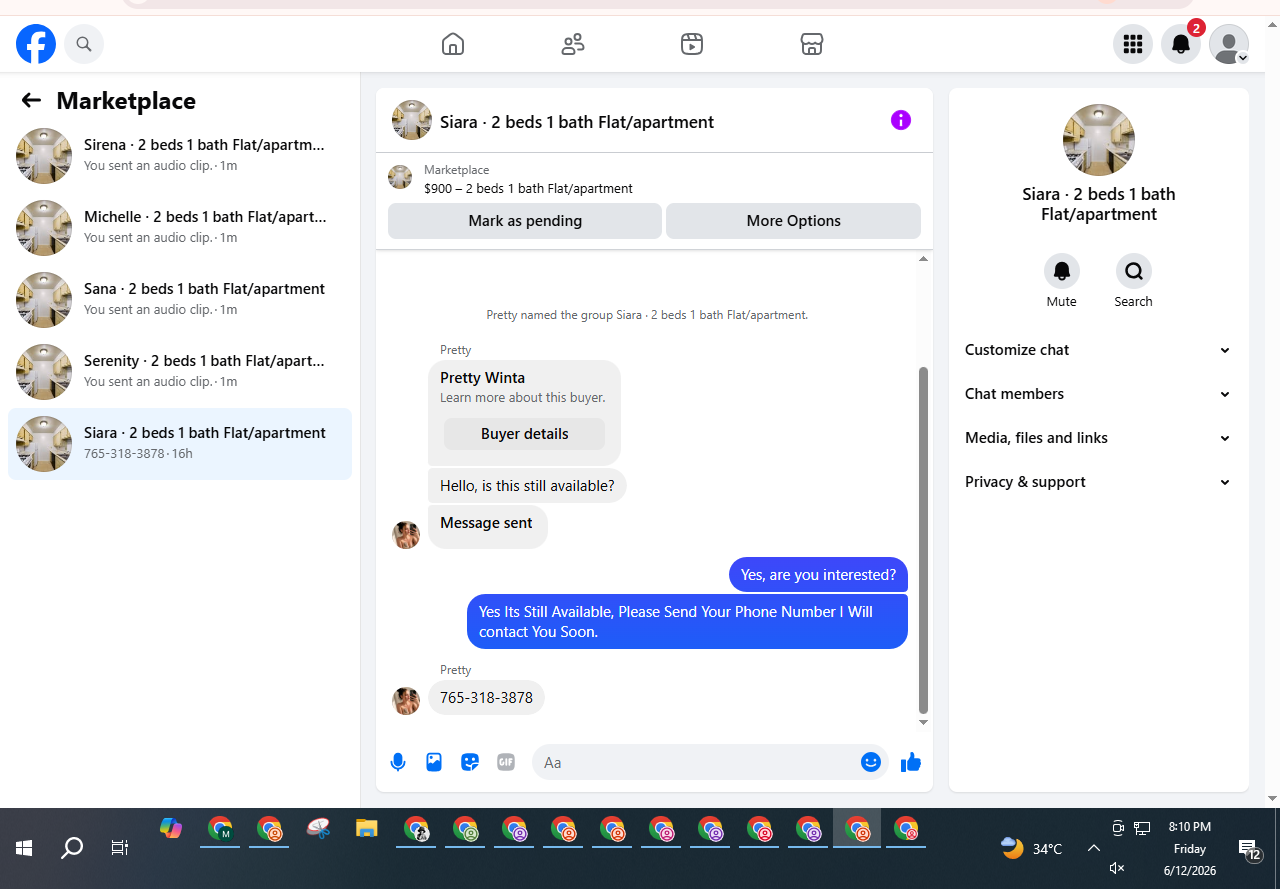This screenshot has width=1280, height=889.
Task: Attach a photo with the image icon
Action: tap(434, 762)
